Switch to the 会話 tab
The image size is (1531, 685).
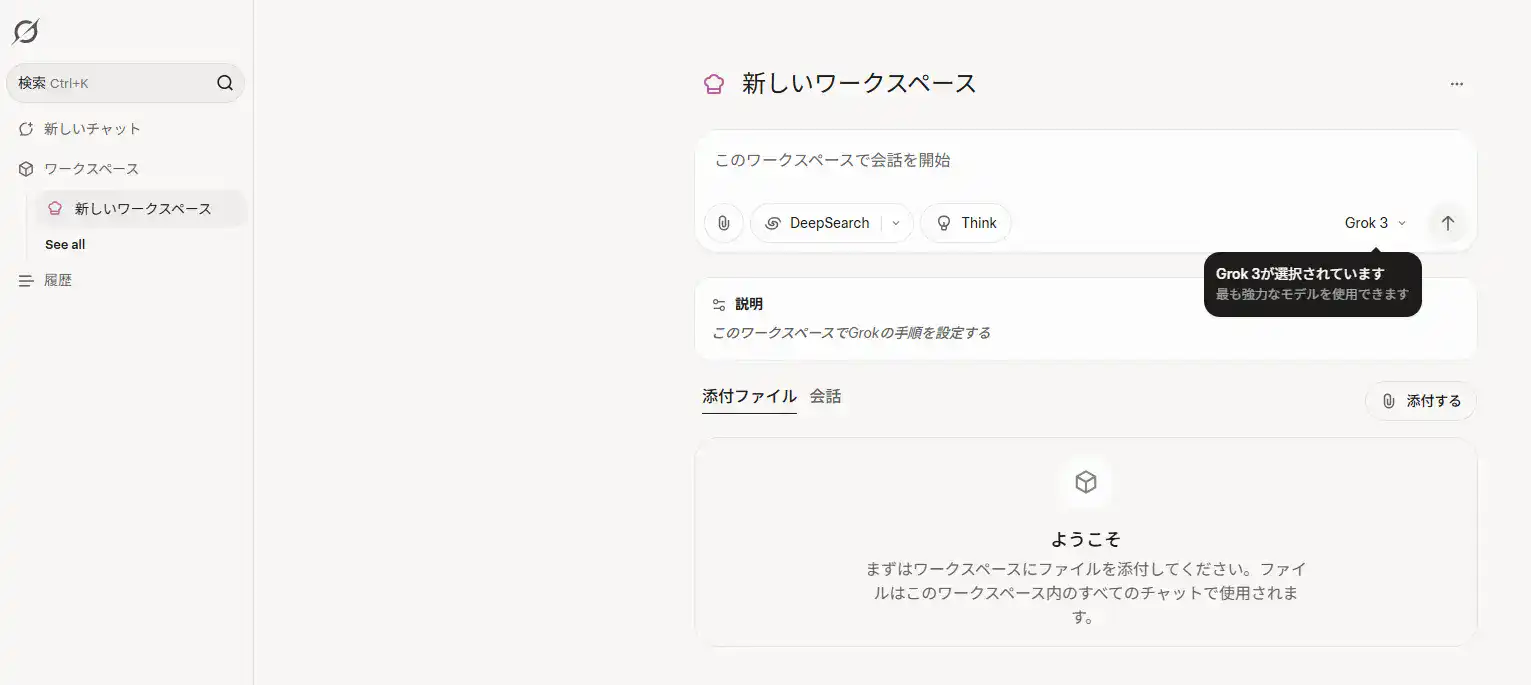pyautogui.click(x=825, y=396)
